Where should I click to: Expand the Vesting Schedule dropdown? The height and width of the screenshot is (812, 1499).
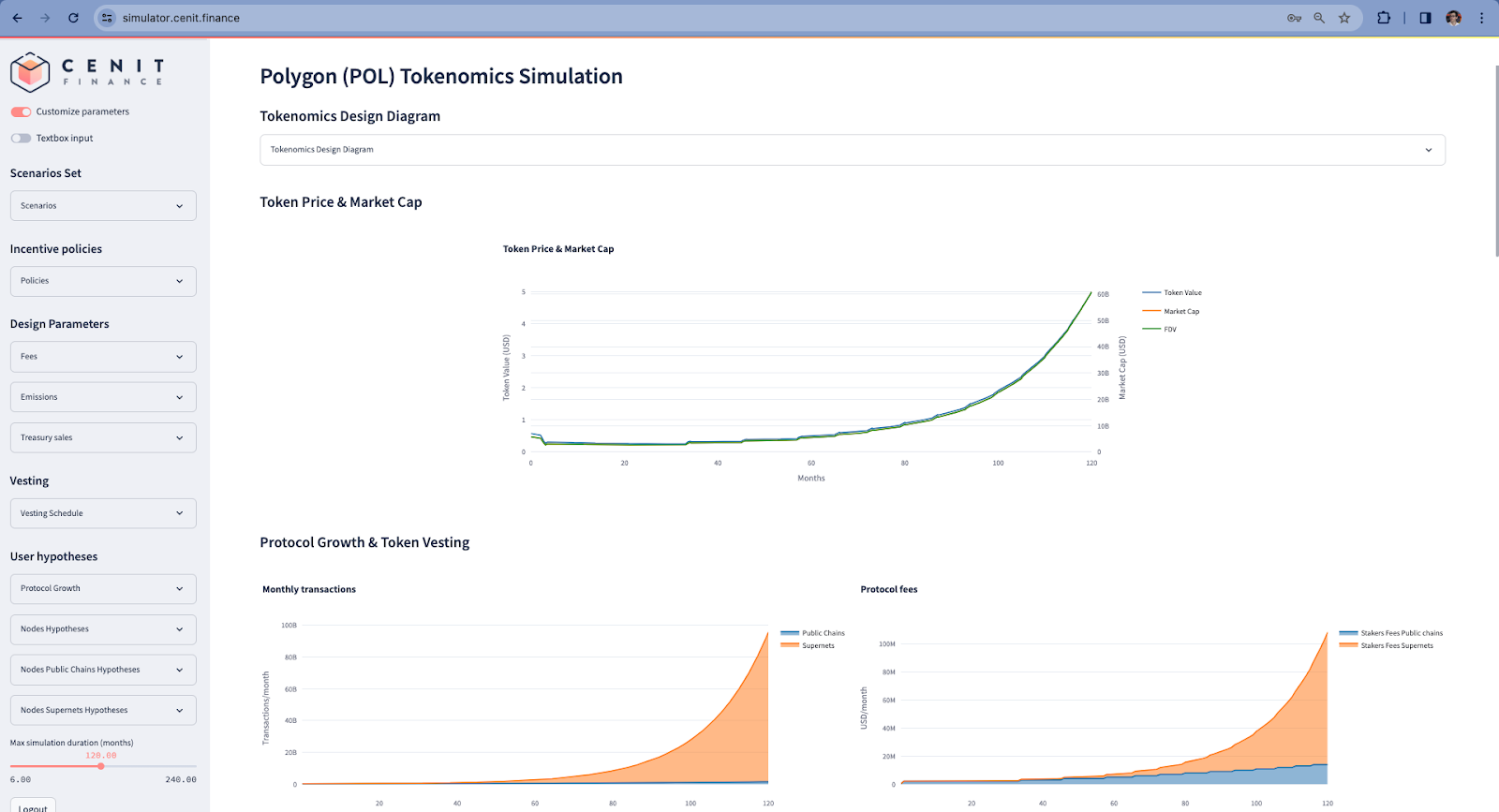coord(103,513)
